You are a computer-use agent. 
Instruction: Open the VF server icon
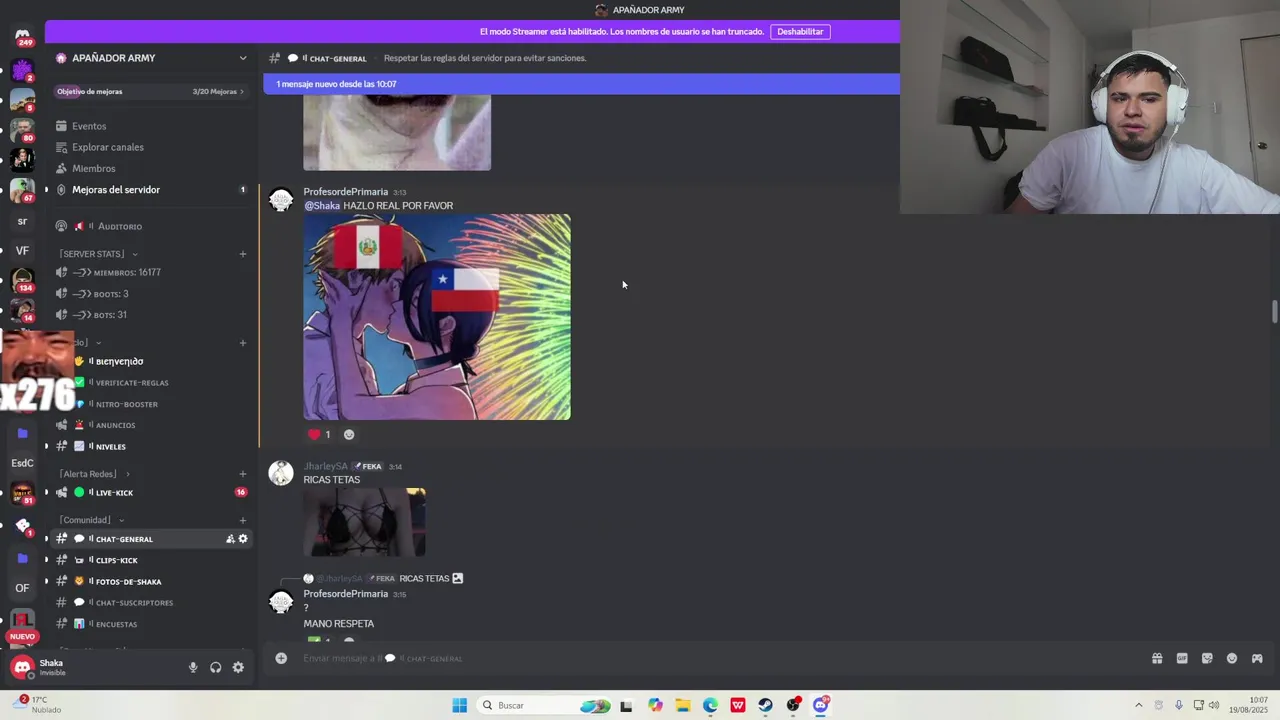[22, 251]
